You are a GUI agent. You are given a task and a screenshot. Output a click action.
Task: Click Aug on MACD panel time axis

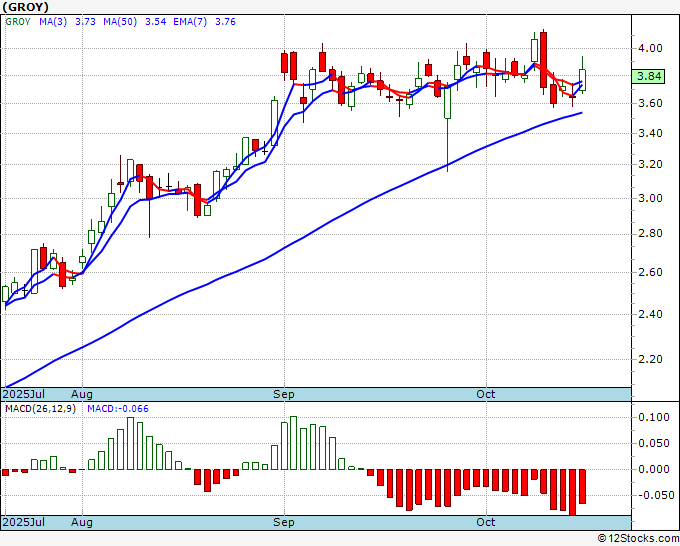pos(82,522)
